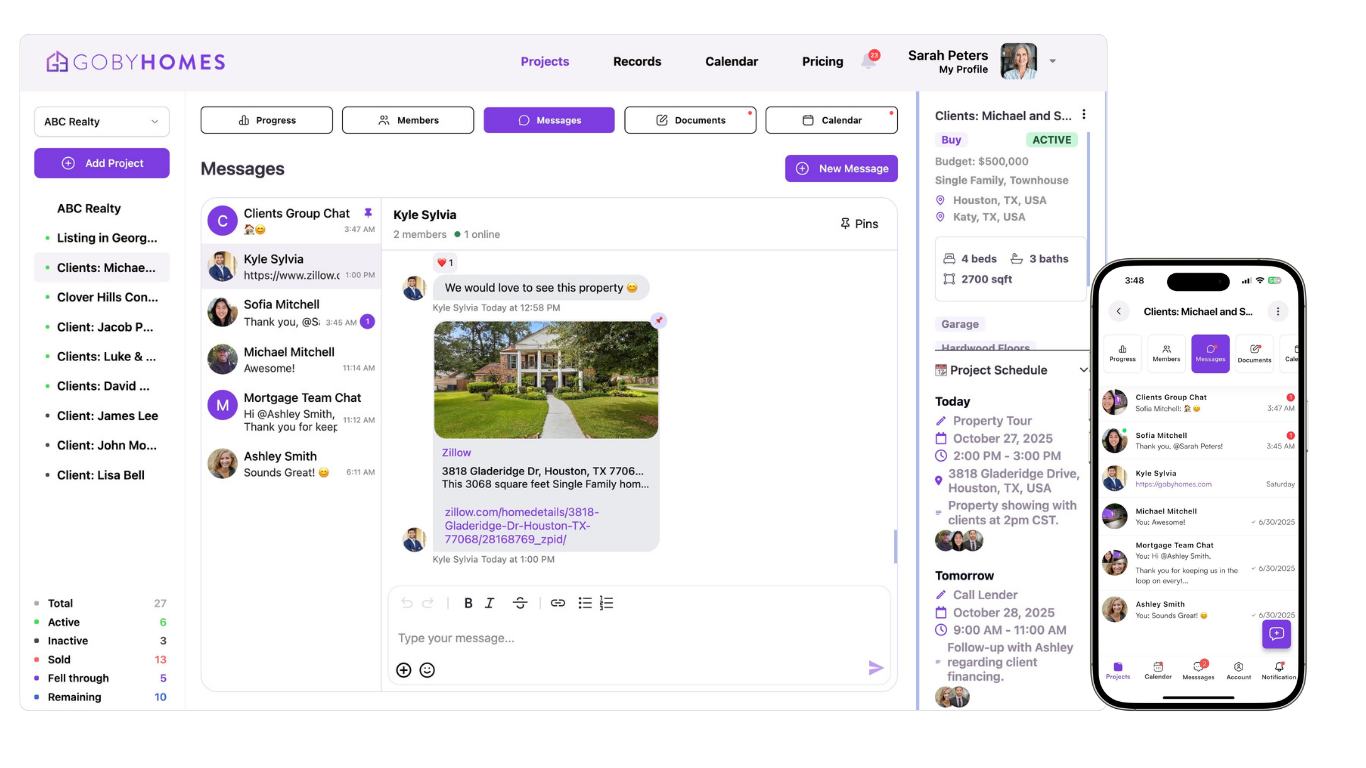The width and height of the screenshot is (1366, 768).
Task: Open the notifications bell icon
Action: coord(868,61)
